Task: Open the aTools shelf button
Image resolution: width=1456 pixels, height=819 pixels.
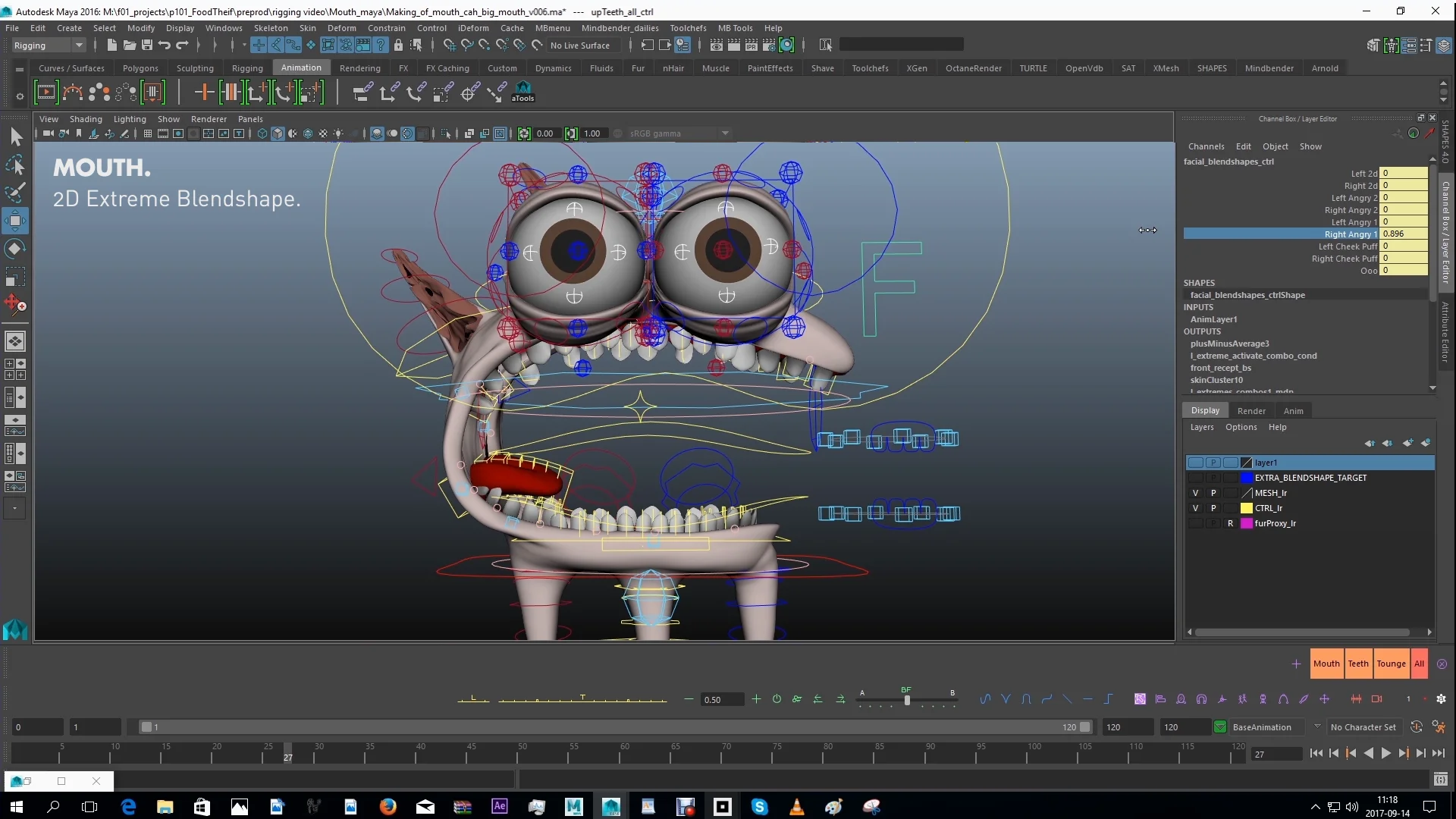Action: point(522,92)
